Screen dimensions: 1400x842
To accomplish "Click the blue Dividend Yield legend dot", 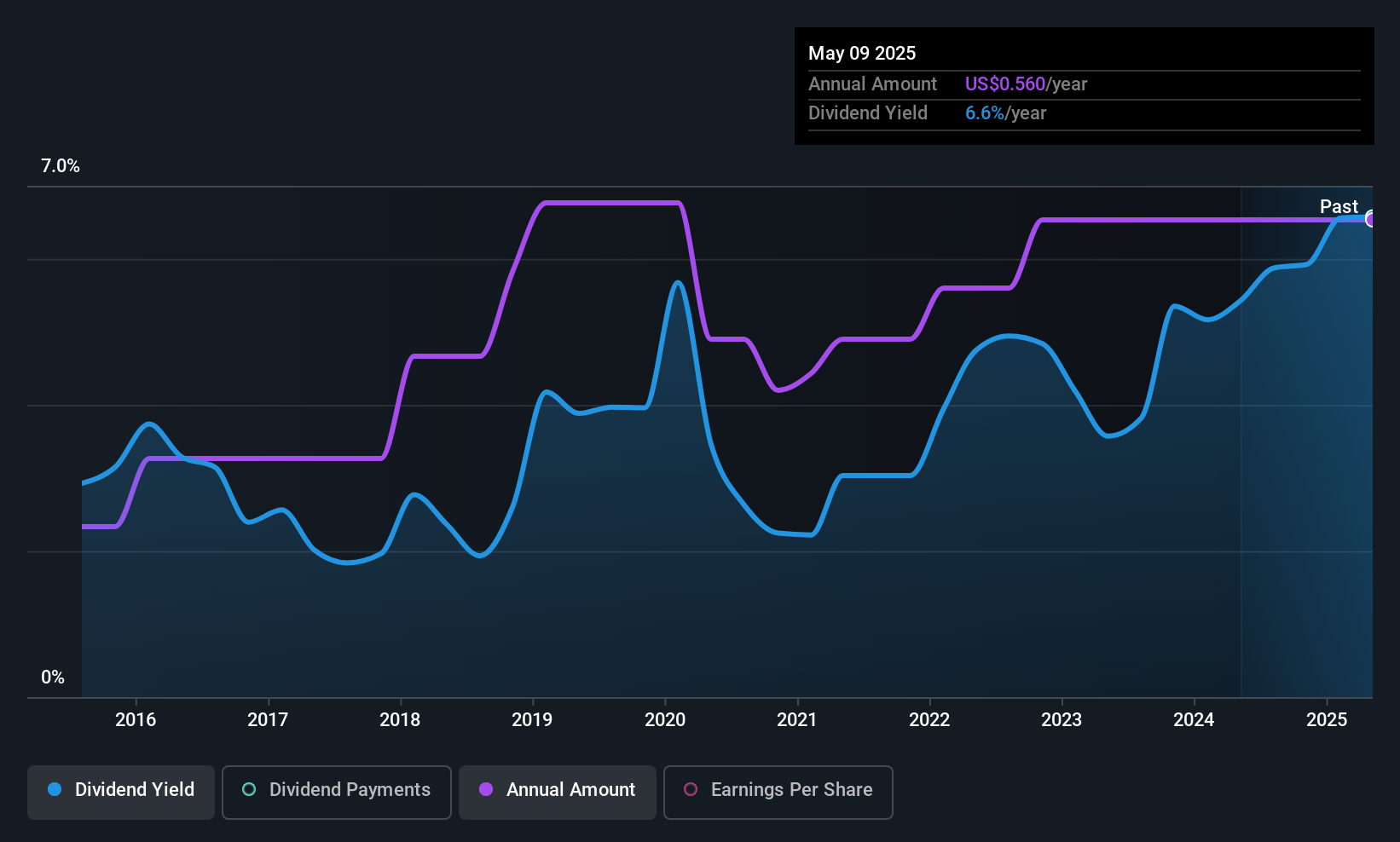I will (55, 790).
